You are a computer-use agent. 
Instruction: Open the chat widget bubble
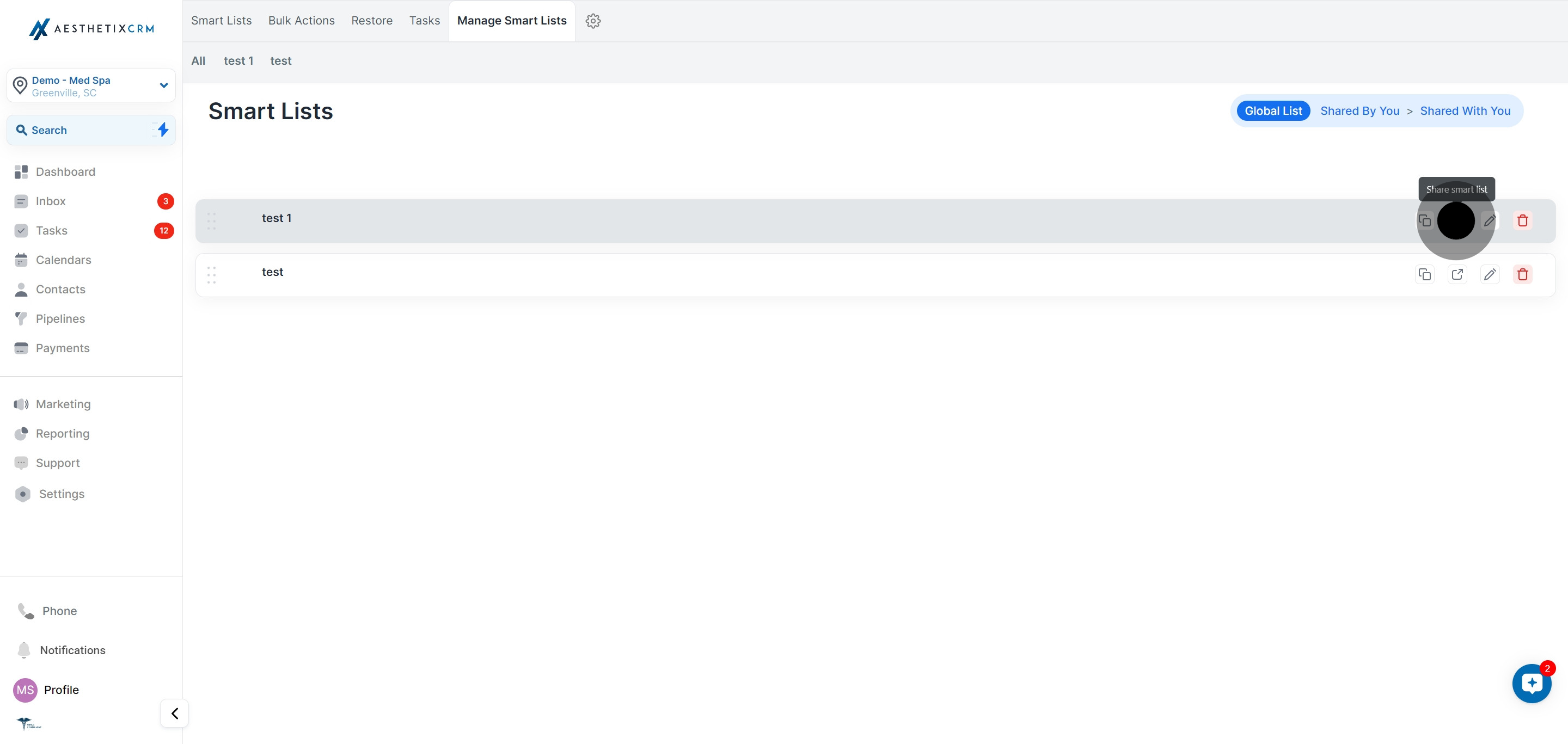pyautogui.click(x=1532, y=683)
